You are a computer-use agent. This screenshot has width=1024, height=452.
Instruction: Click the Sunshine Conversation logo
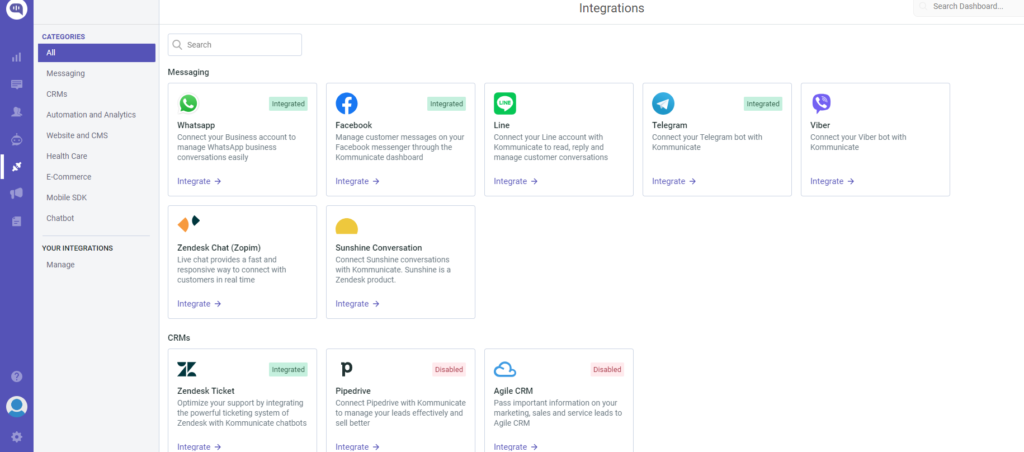[347, 227]
